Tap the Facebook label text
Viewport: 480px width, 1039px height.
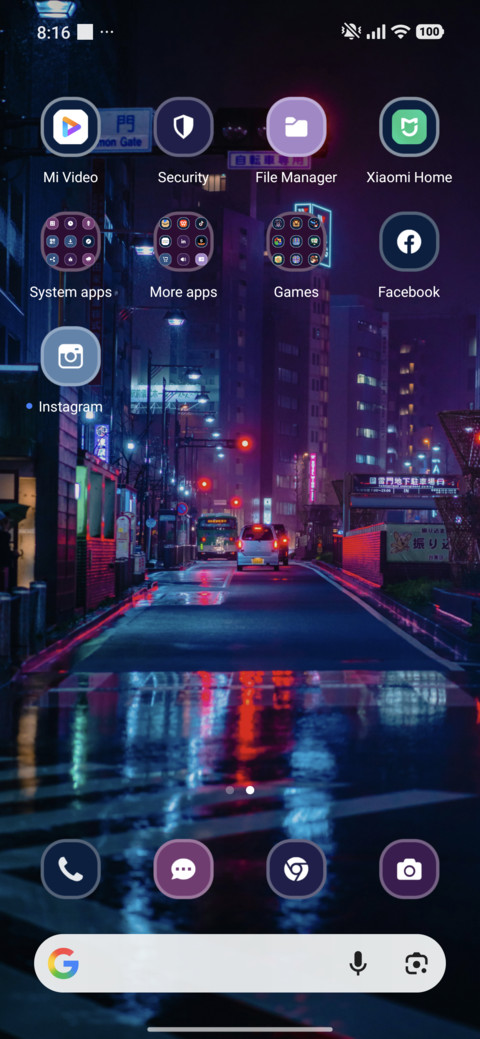tap(409, 292)
